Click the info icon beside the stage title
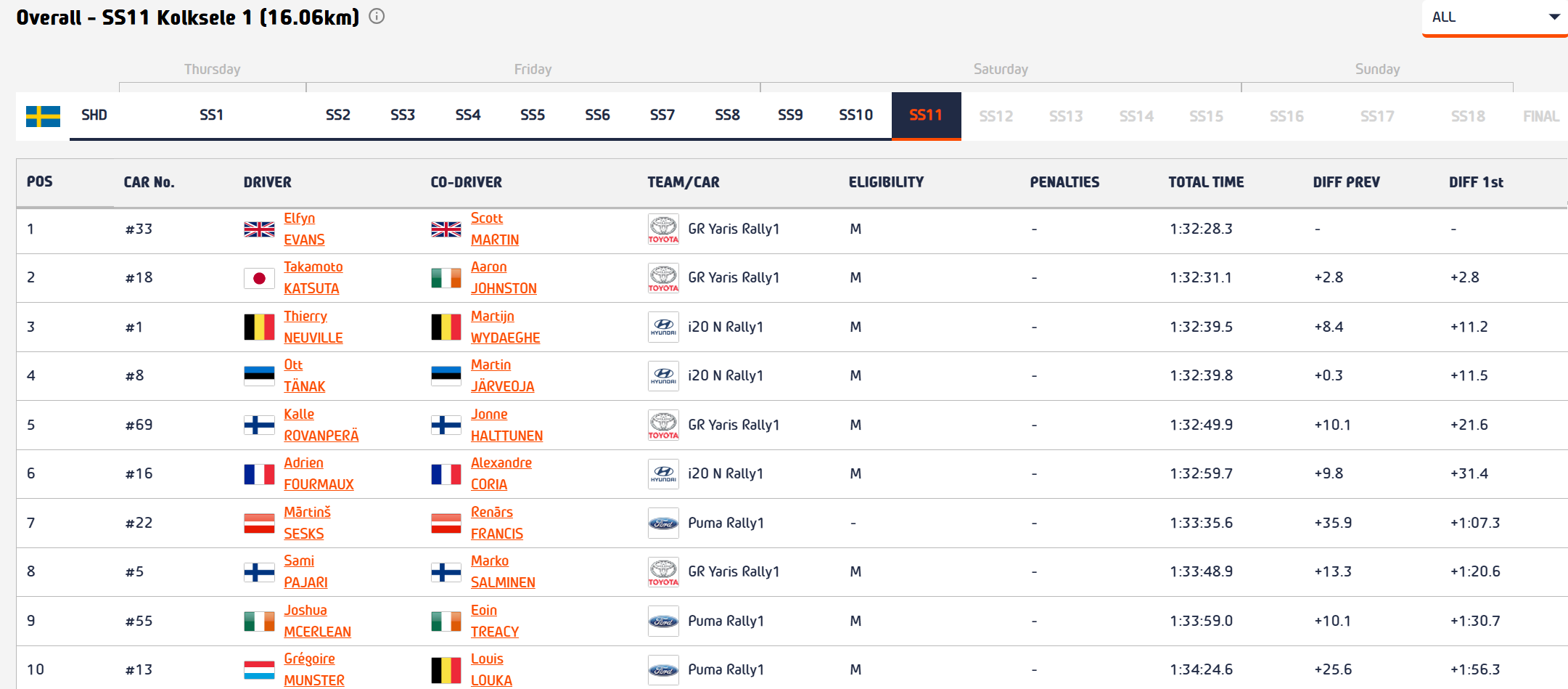 [377, 17]
